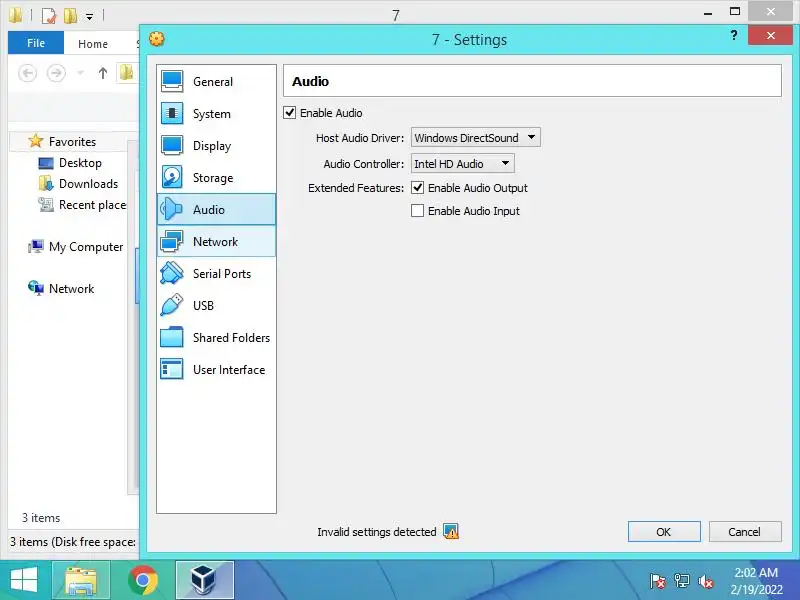Toggle the Enable Audio checkbox

tap(290, 113)
